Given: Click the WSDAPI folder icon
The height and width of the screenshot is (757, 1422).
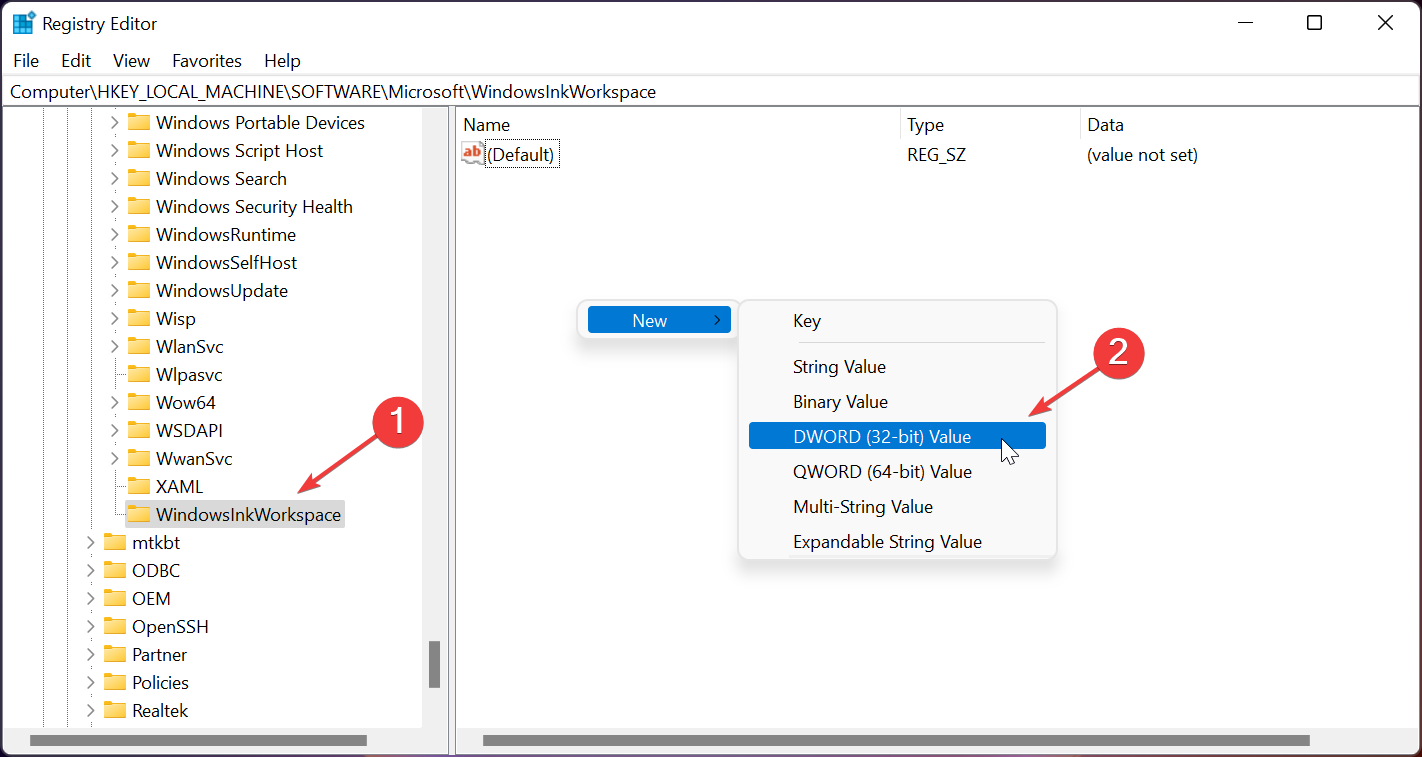Looking at the screenshot, I should pyautogui.click(x=139, y=430).
